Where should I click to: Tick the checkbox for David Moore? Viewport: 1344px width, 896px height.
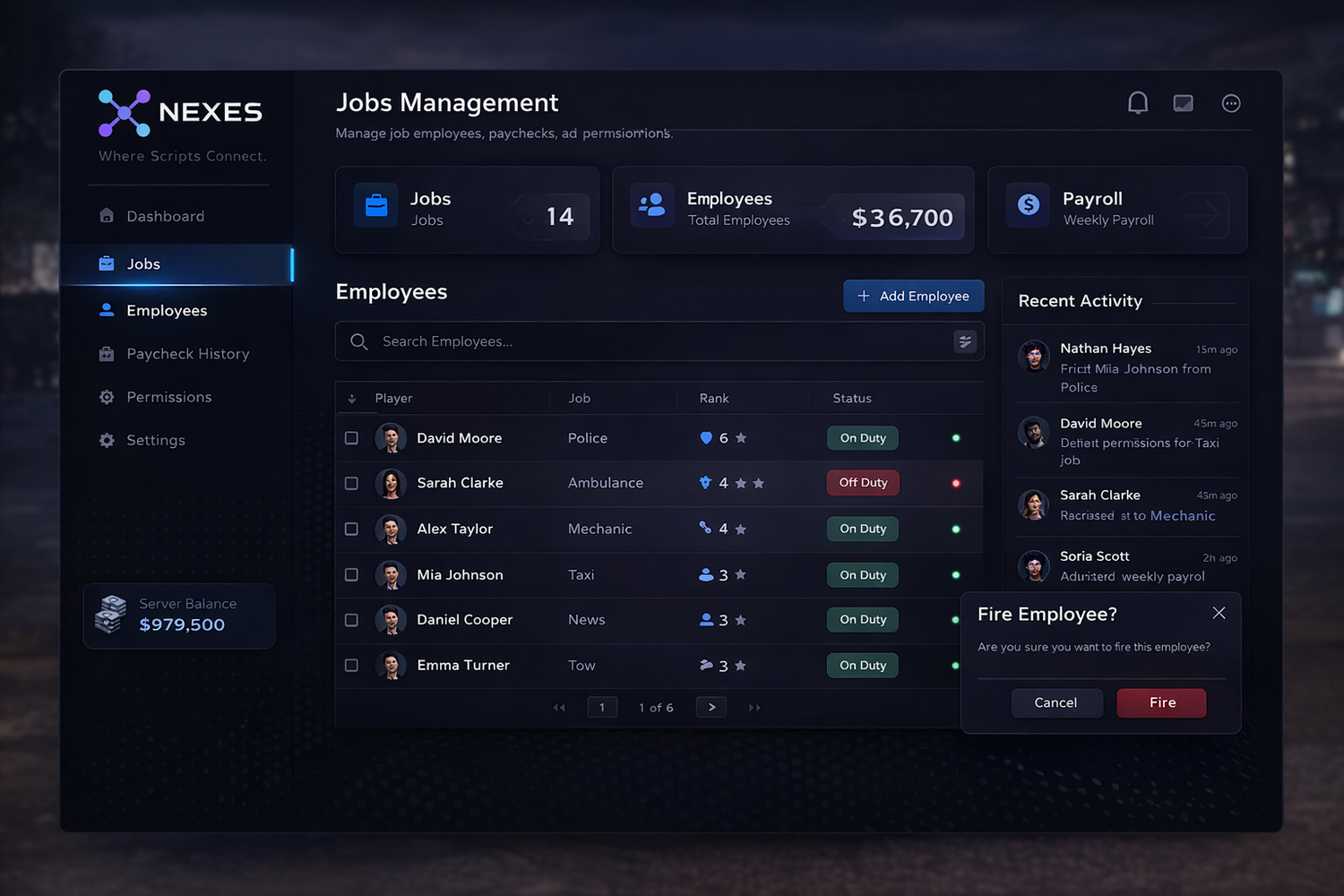click(351, 438)
